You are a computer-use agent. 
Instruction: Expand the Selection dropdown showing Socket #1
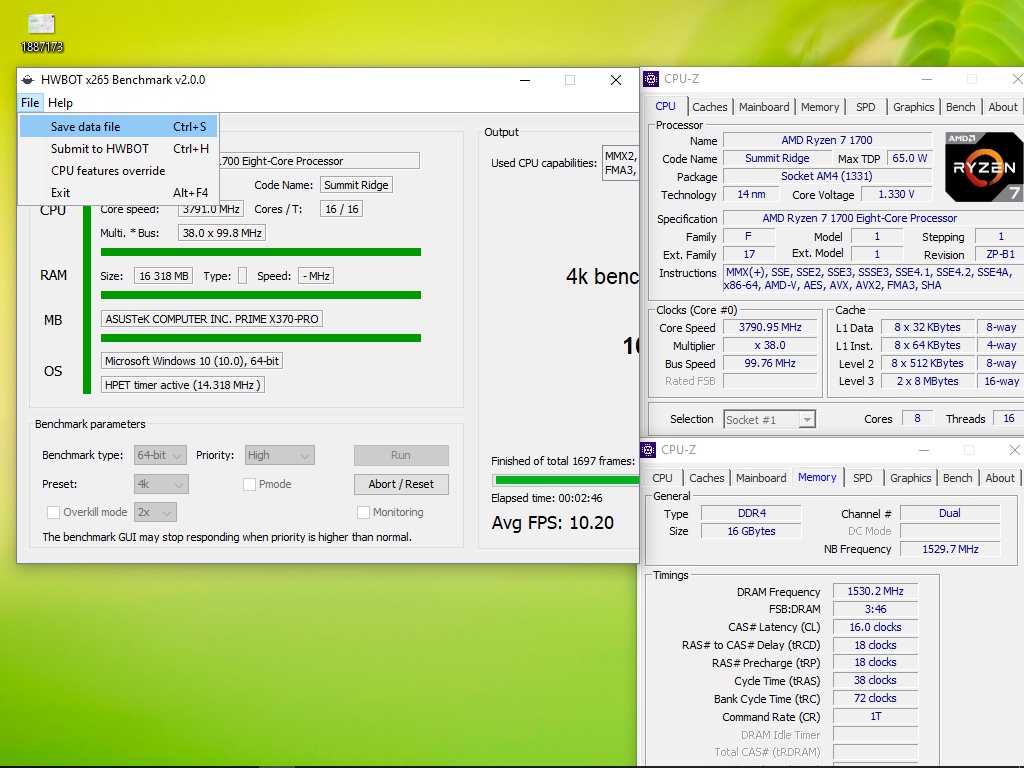point(769,420)
